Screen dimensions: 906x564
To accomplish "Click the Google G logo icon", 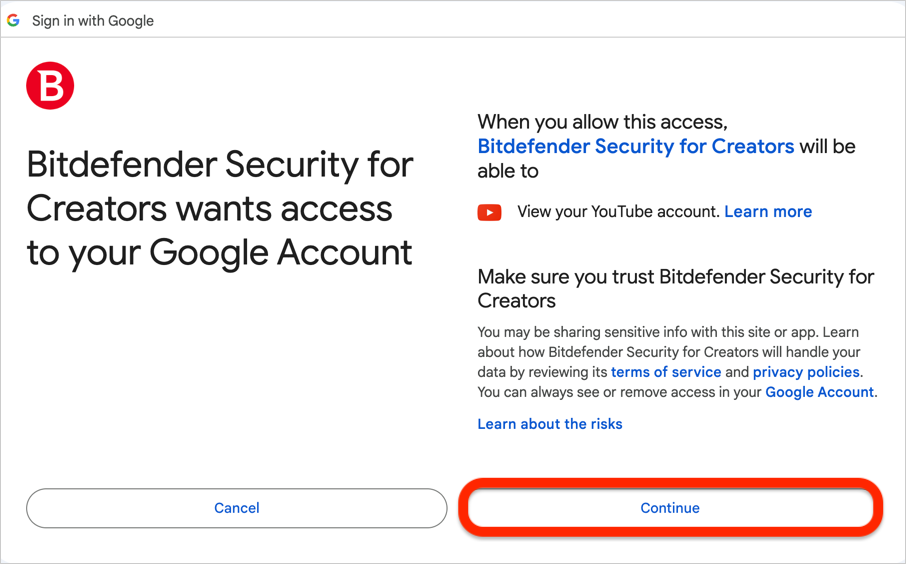I will pyautogui.click(x=13, y=21).
